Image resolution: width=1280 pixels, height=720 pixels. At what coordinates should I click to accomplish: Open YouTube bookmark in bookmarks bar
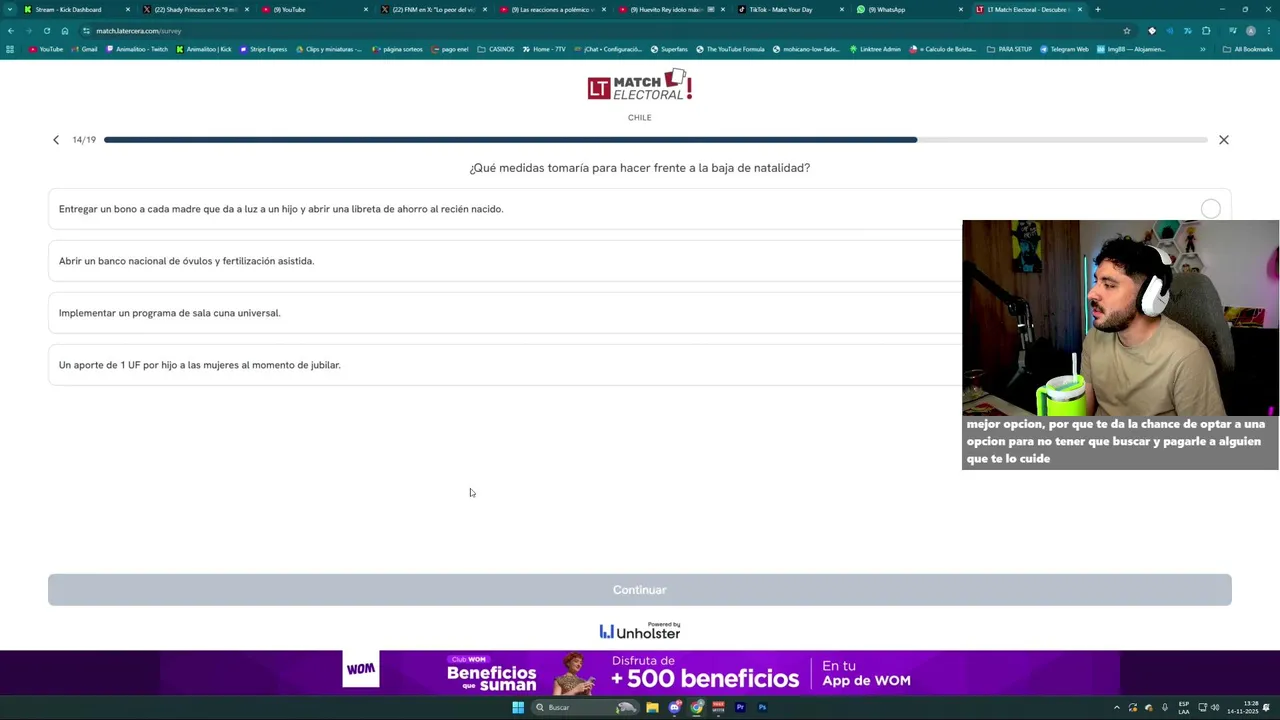click(x=46, y=49)
